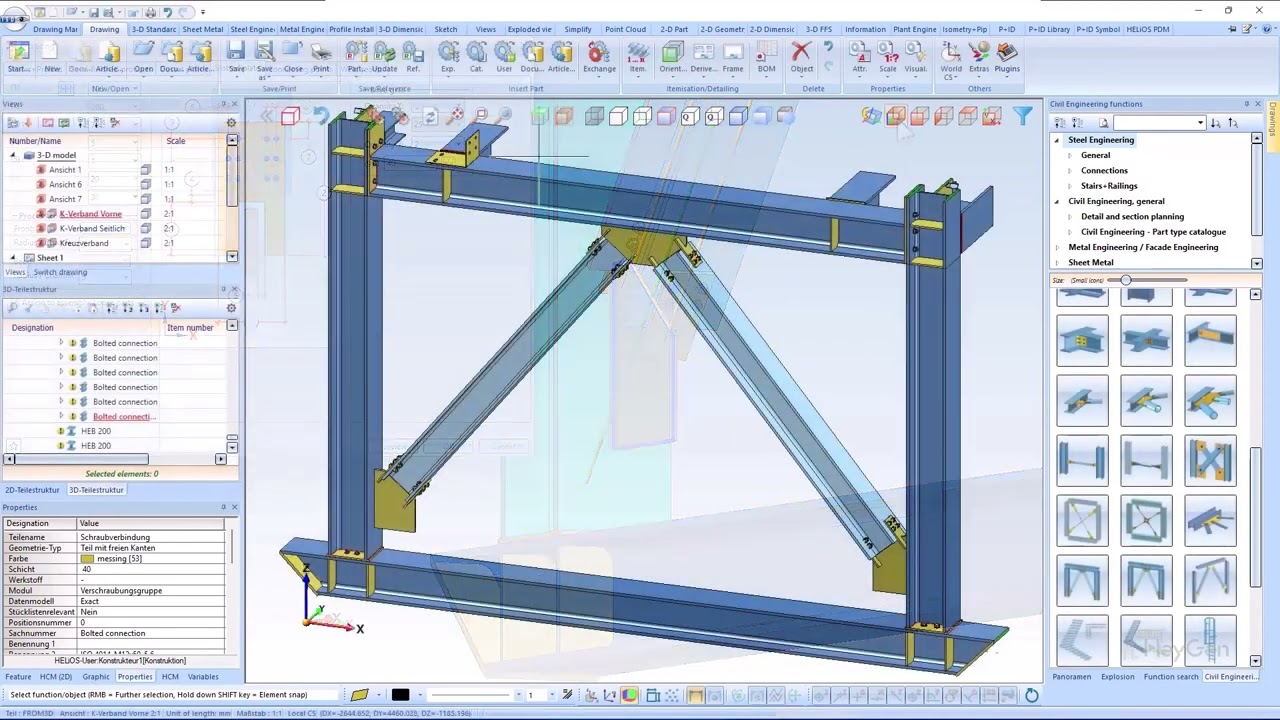Open the HELiOS PDM ribbon tab
1280x720 pixels.
coord(1147,29)
